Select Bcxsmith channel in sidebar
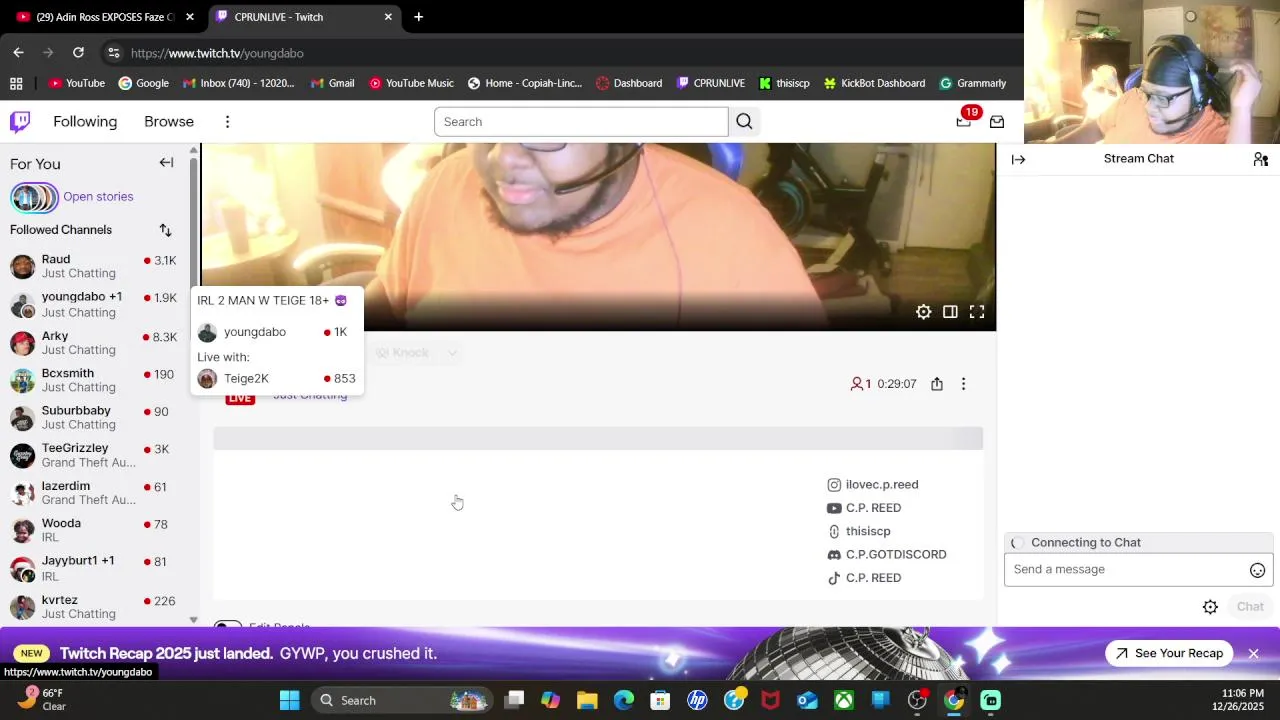 point(93,380)
